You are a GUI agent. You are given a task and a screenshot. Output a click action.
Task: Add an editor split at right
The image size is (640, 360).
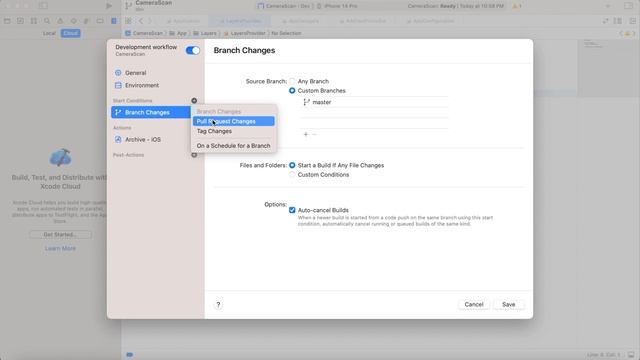(632, 21)
